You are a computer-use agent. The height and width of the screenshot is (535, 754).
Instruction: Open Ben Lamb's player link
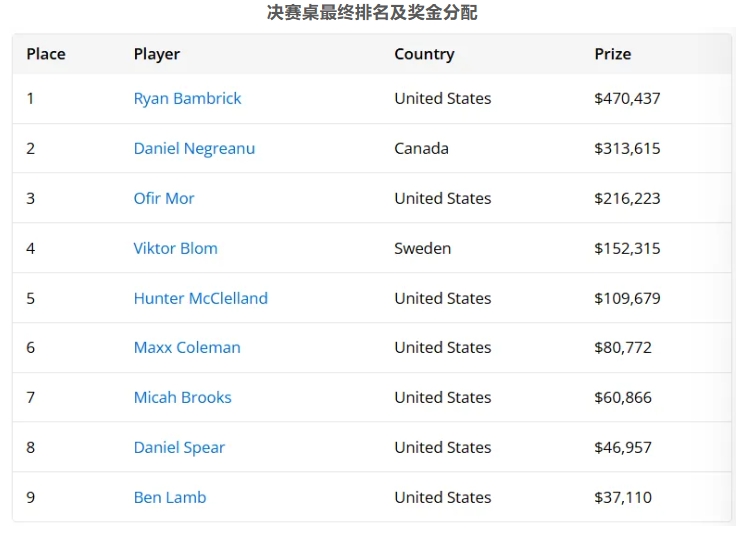point(170,498)
